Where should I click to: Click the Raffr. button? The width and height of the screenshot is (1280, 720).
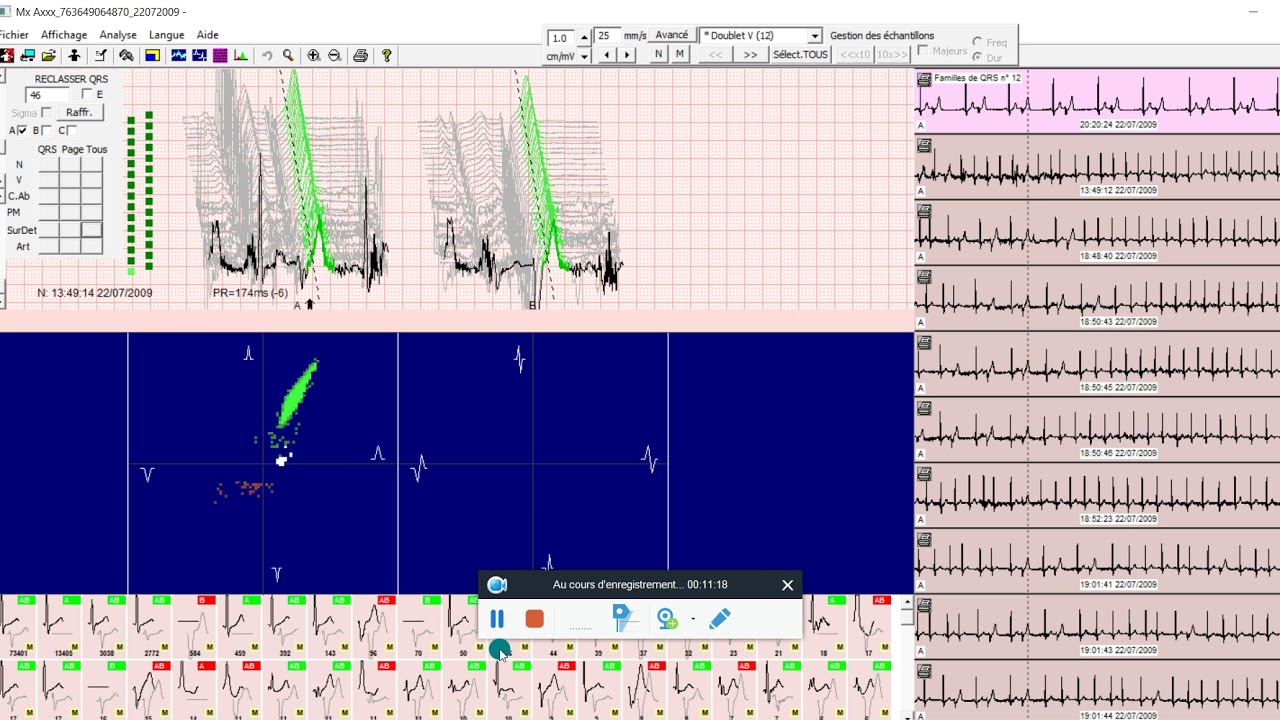[79, 112]
